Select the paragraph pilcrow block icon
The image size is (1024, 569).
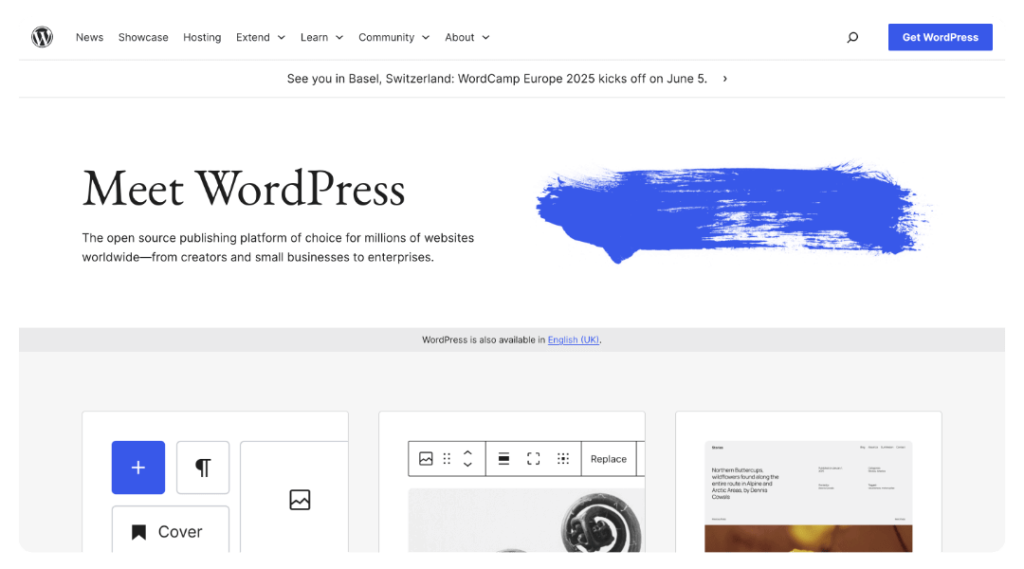coord(203,467)
